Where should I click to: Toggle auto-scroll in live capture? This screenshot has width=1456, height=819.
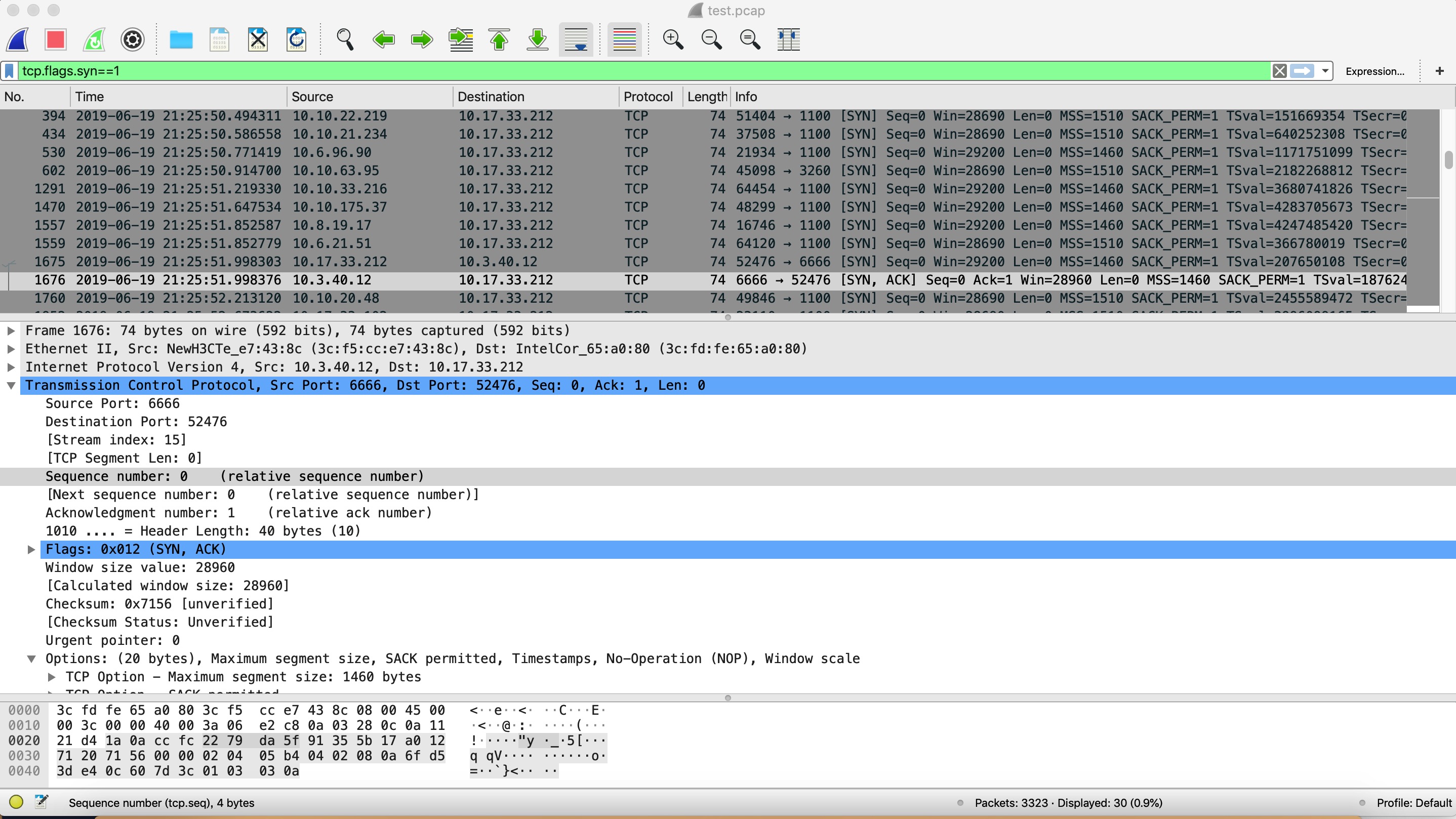click(576, 39)
